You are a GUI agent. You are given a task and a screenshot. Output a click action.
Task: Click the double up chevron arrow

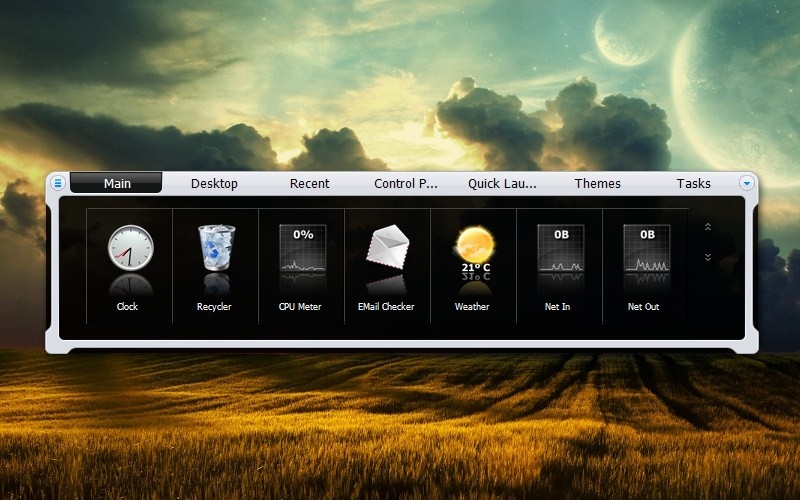708,227
